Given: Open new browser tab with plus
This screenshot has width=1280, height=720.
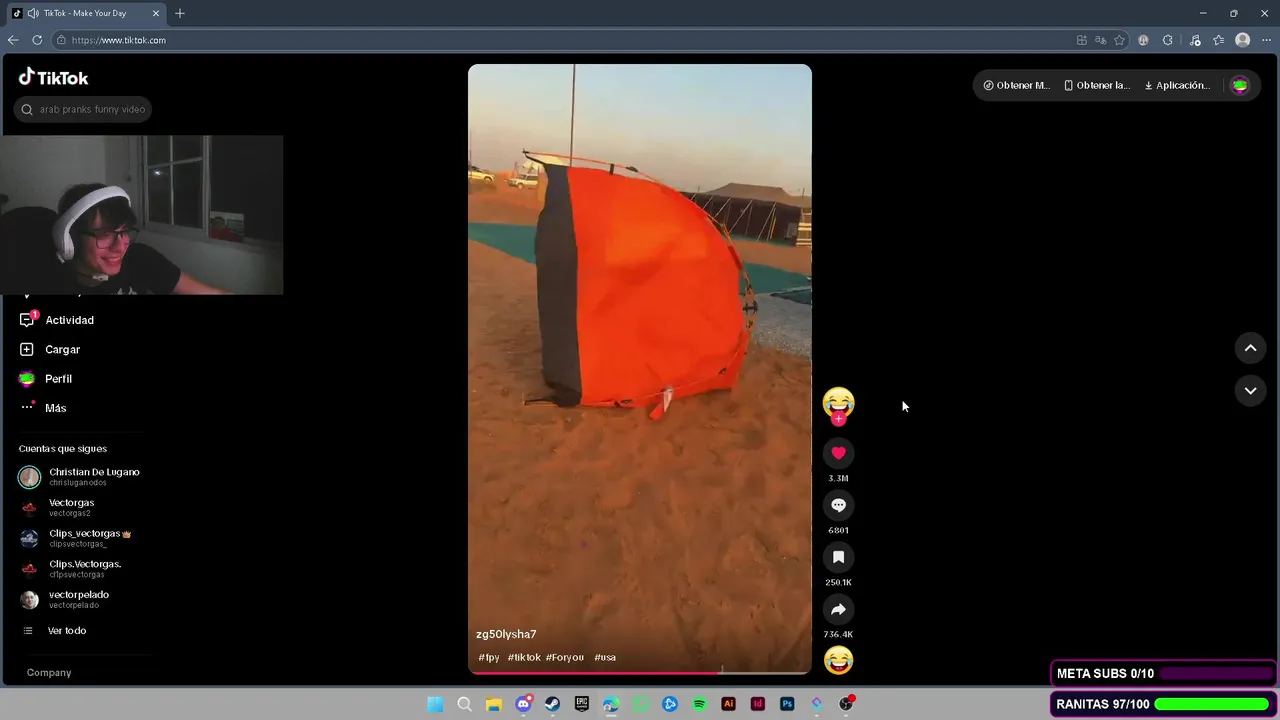Looking at the screenshot, I should [x=180, y=13].
